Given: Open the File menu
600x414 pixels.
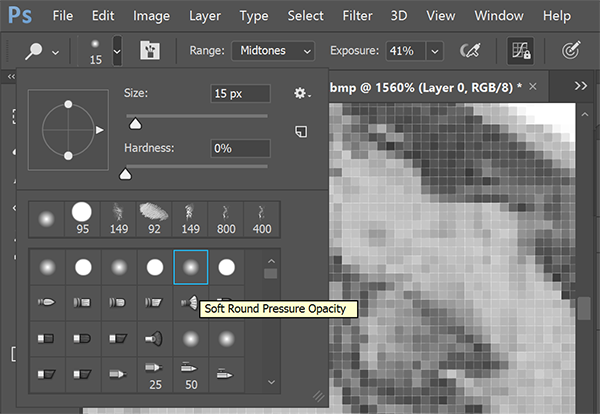Looking at the screenshot, I should point(63,16).
